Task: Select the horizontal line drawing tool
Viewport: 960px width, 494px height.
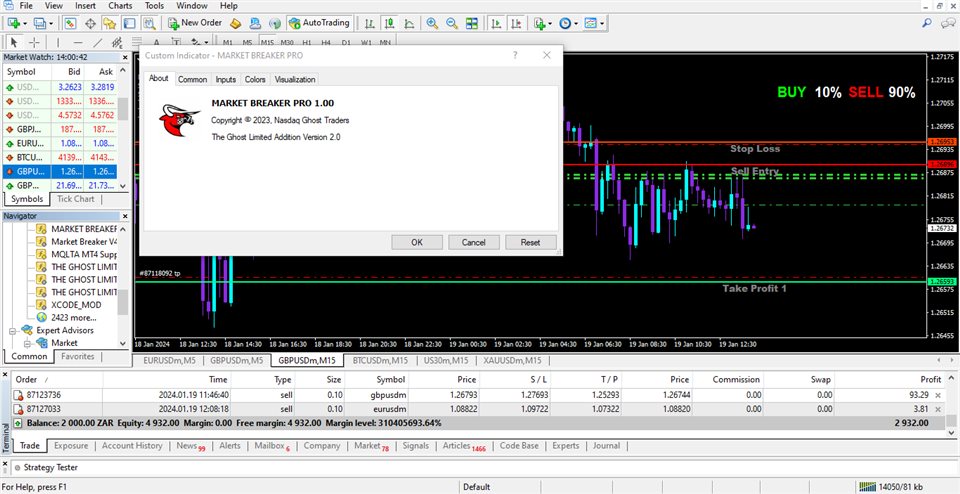Action: tap(78, 42)
